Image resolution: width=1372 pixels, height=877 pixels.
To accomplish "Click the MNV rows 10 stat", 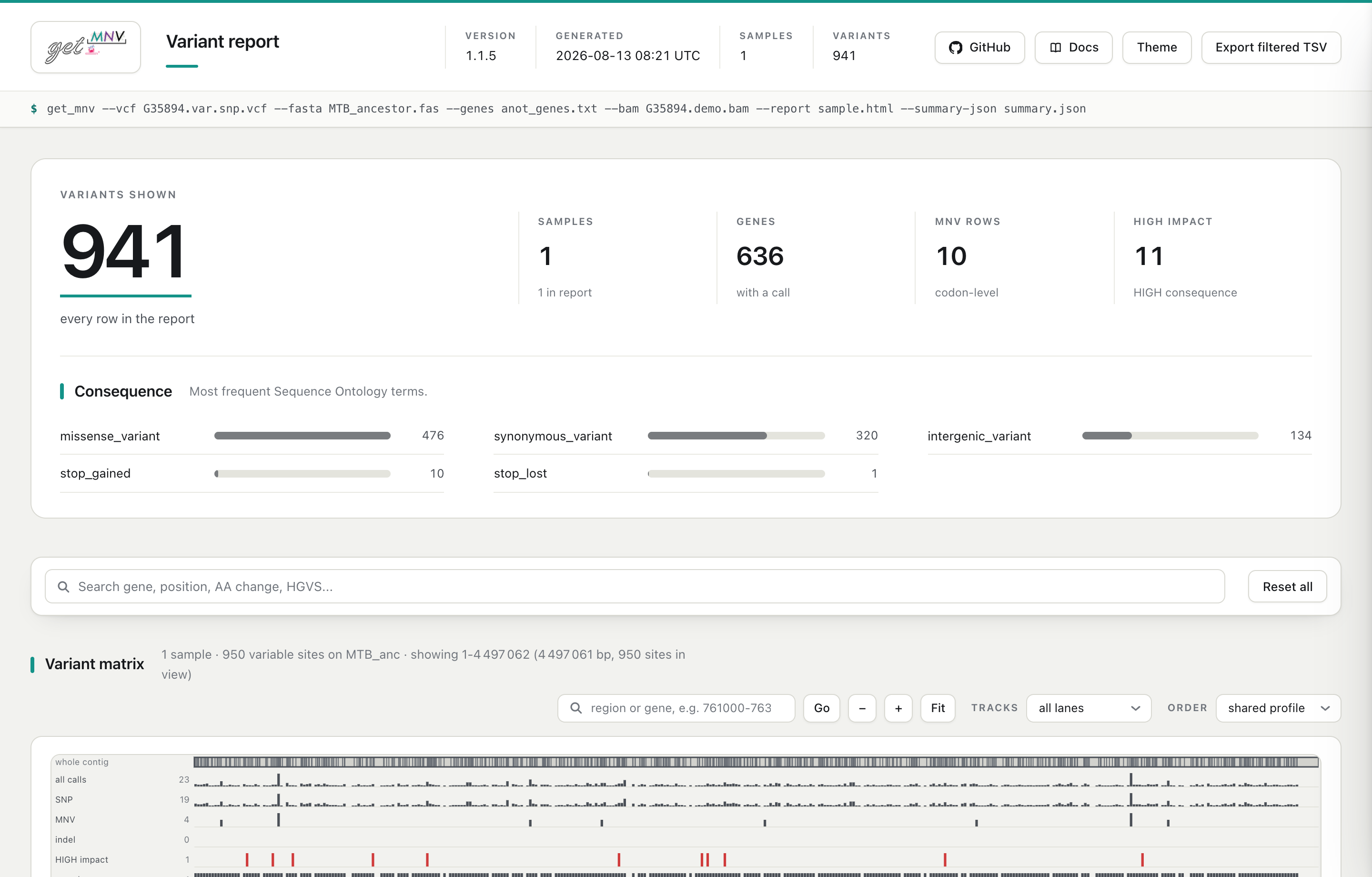I will 951,256.
